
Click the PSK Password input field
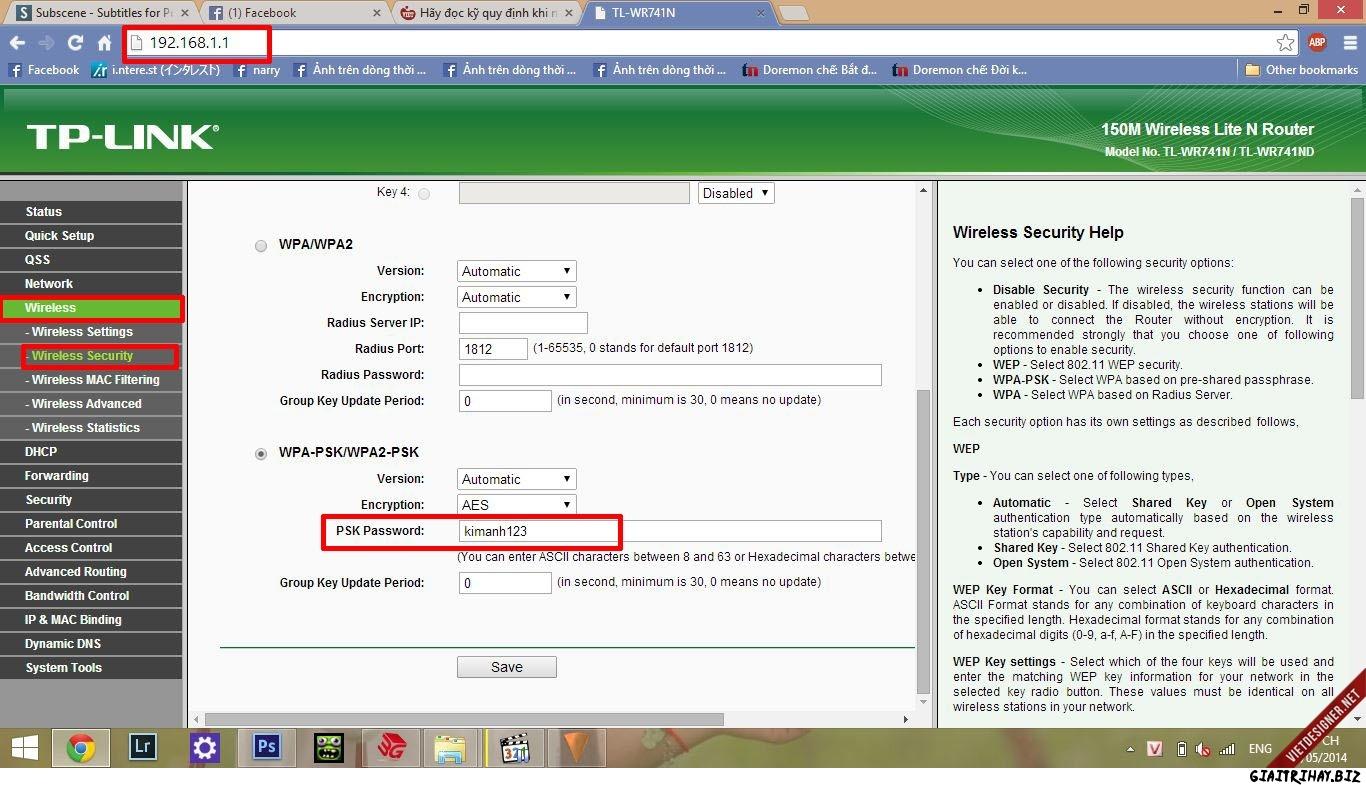pyautogui.click(x=670, y=531)
